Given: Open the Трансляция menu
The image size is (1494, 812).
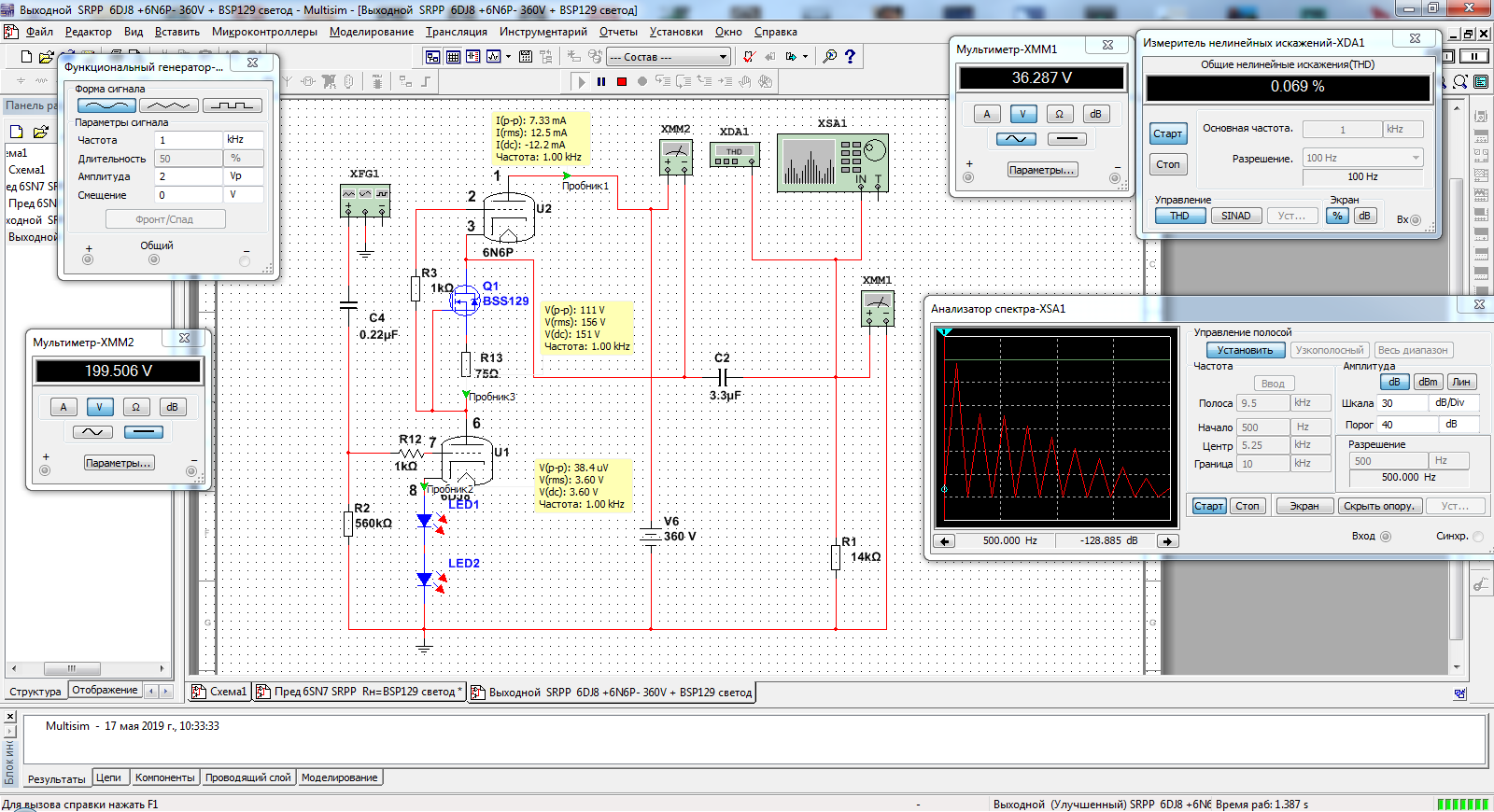Looking at the screenshot, I should click(x=457, y=32).
